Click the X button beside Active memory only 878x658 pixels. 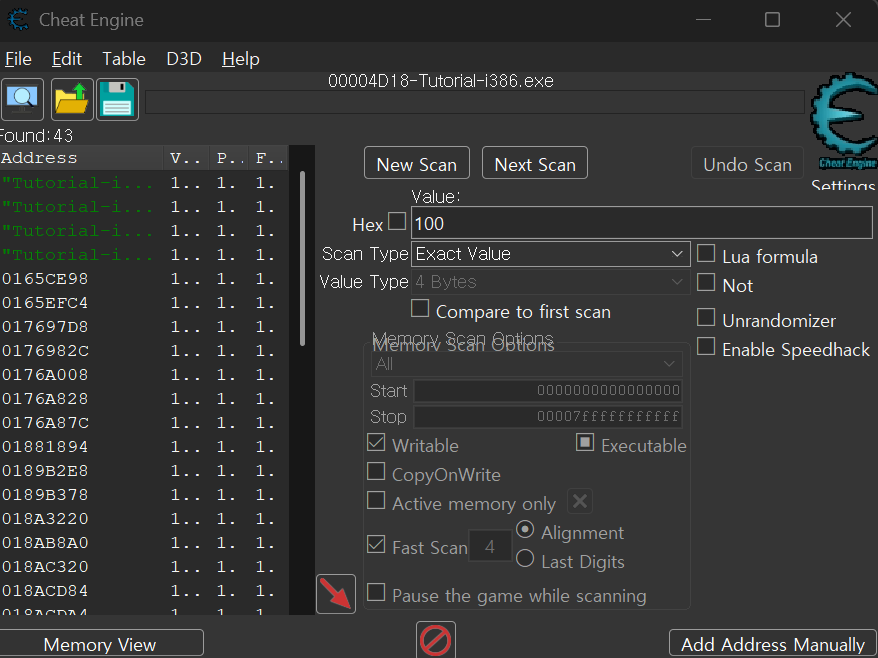(x=580, y=502)
